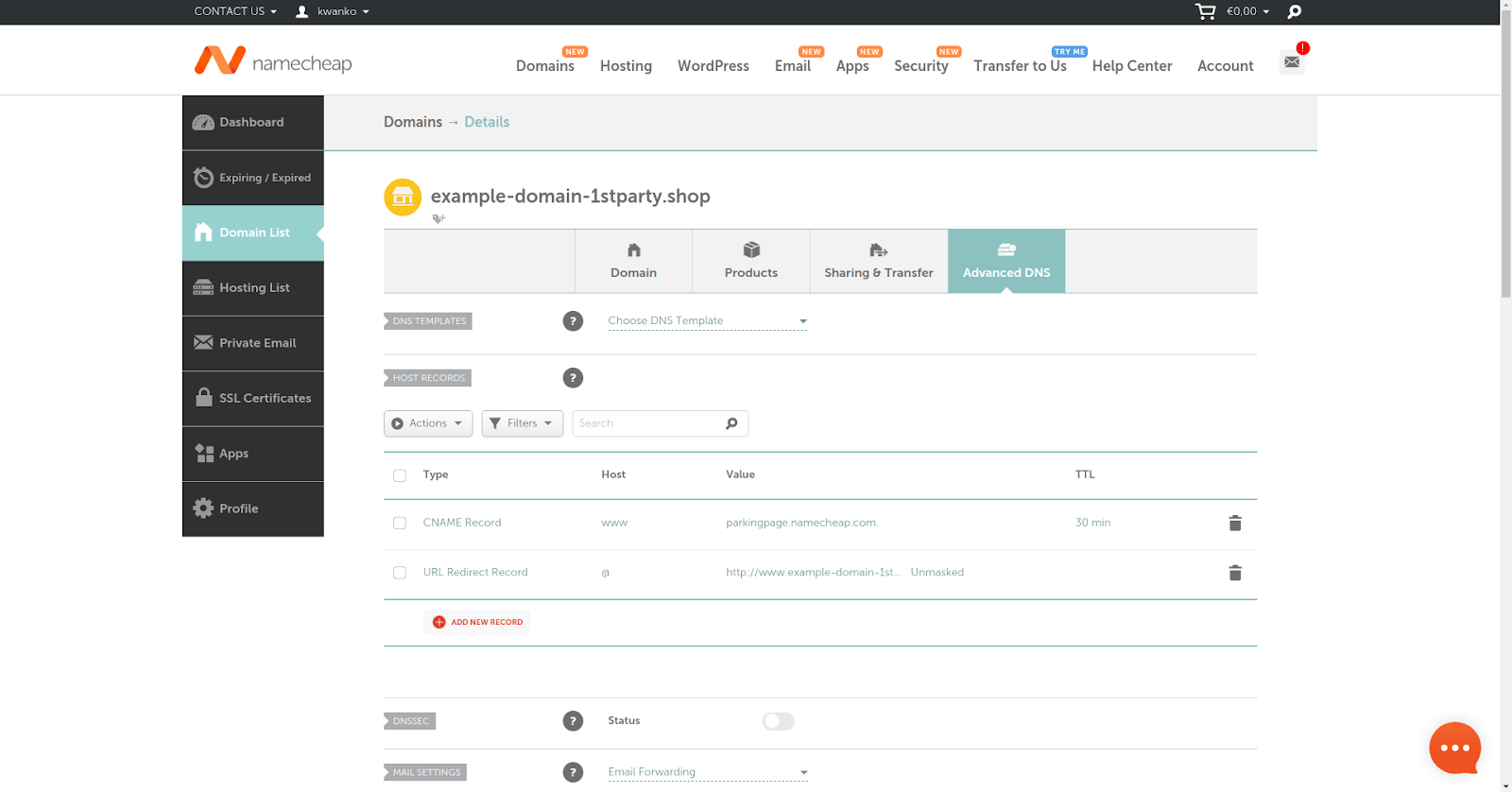This screenshot has height=792, width=1512.
Task: Select the Advanced DNS tab
Action: [x=1006, y=261]
